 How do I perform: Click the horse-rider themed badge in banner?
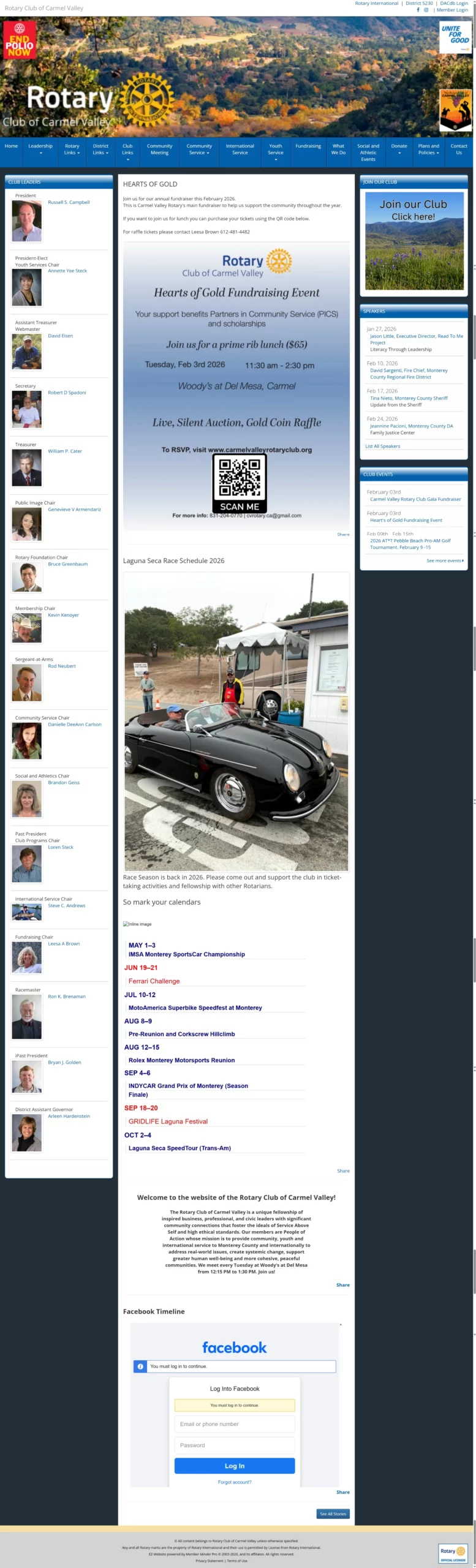[455, 111]
